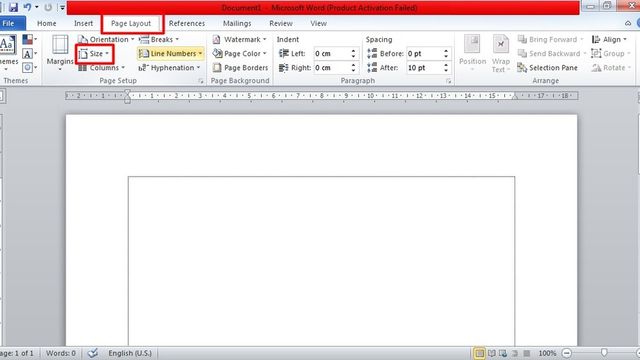The width and height of the screenshot is (640, 360).
Task: Increase Spacing Before with spinner arrow
Action: [446, 51]
